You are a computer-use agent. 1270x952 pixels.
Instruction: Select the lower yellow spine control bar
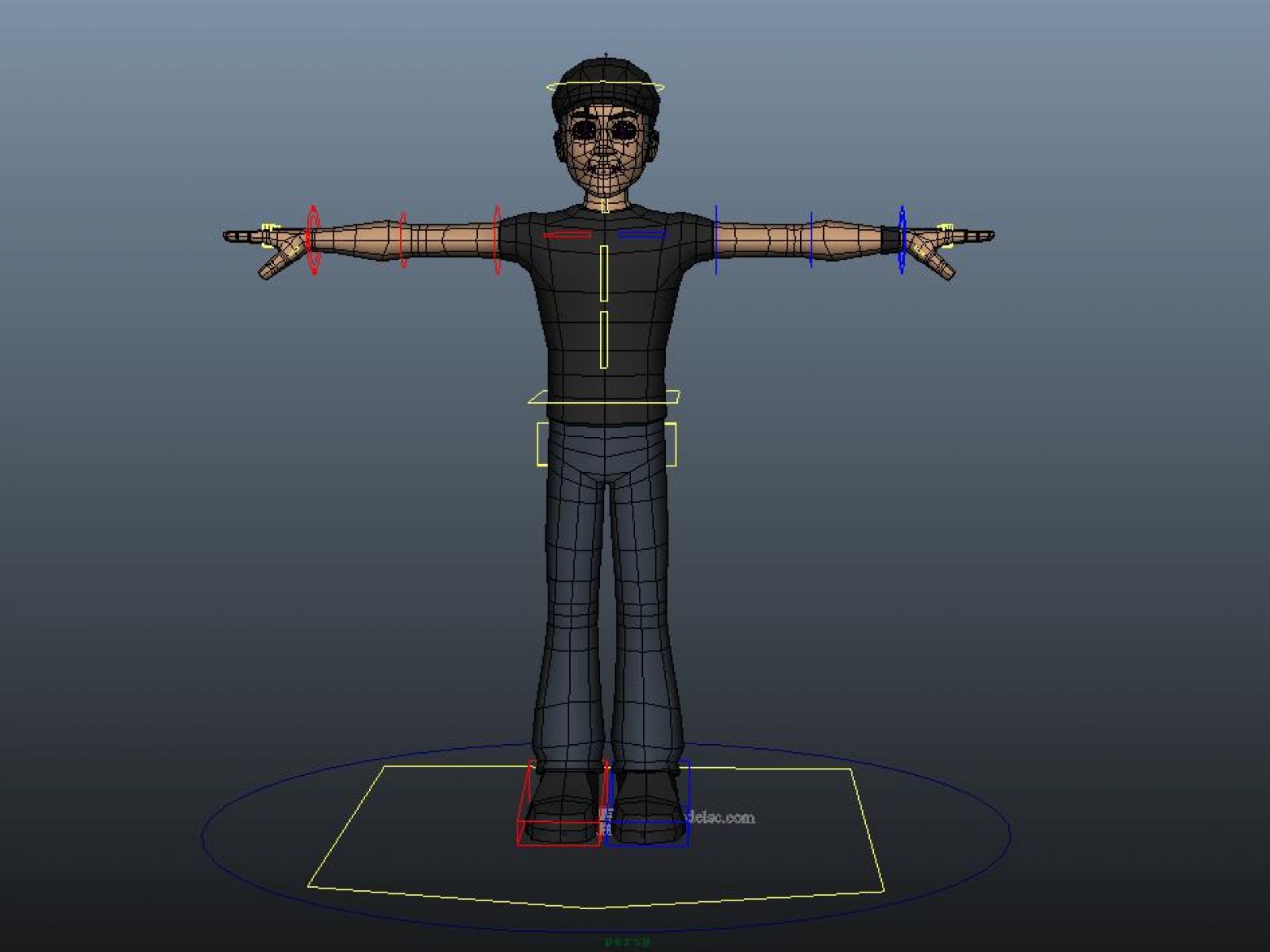(604, 340)
